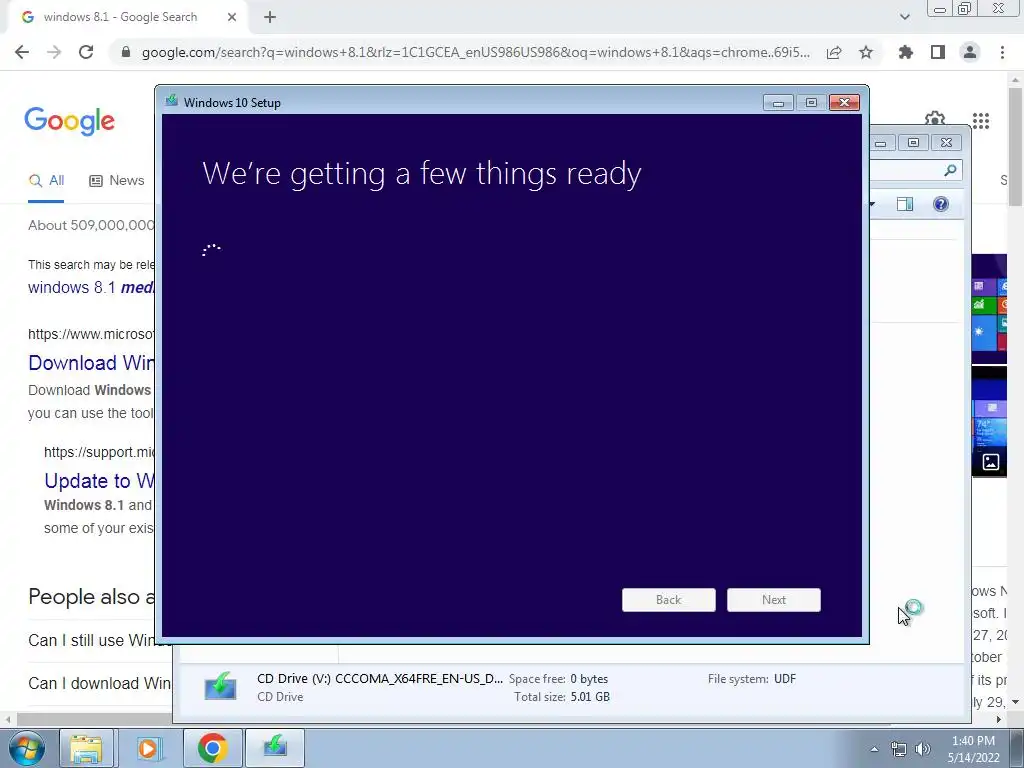Open Explorer view options dropdown arrow
The image size is (1024, 768).
point(873,204)
